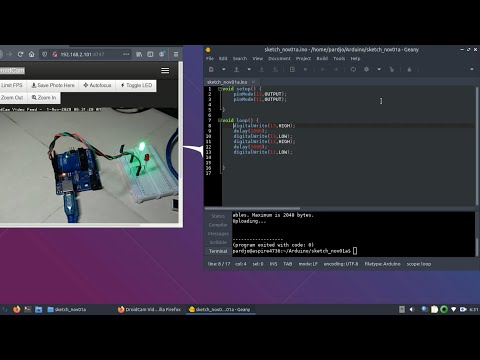The height and width of the screenshot is (360, 480).
Task: Click the editor's horizontal scrollbar
Action: pyautogui.click(x=252, y=208)
